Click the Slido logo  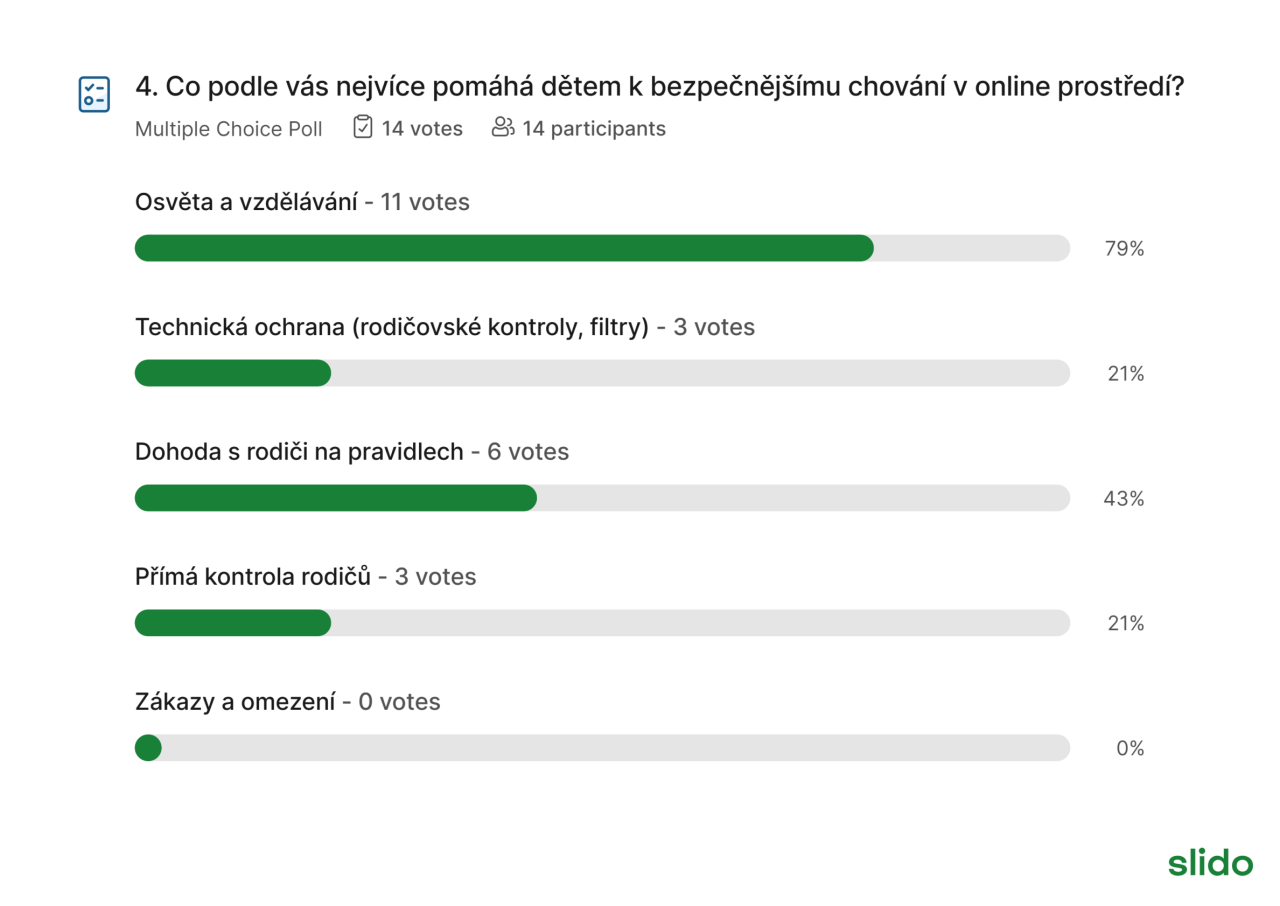point(1210,862)
